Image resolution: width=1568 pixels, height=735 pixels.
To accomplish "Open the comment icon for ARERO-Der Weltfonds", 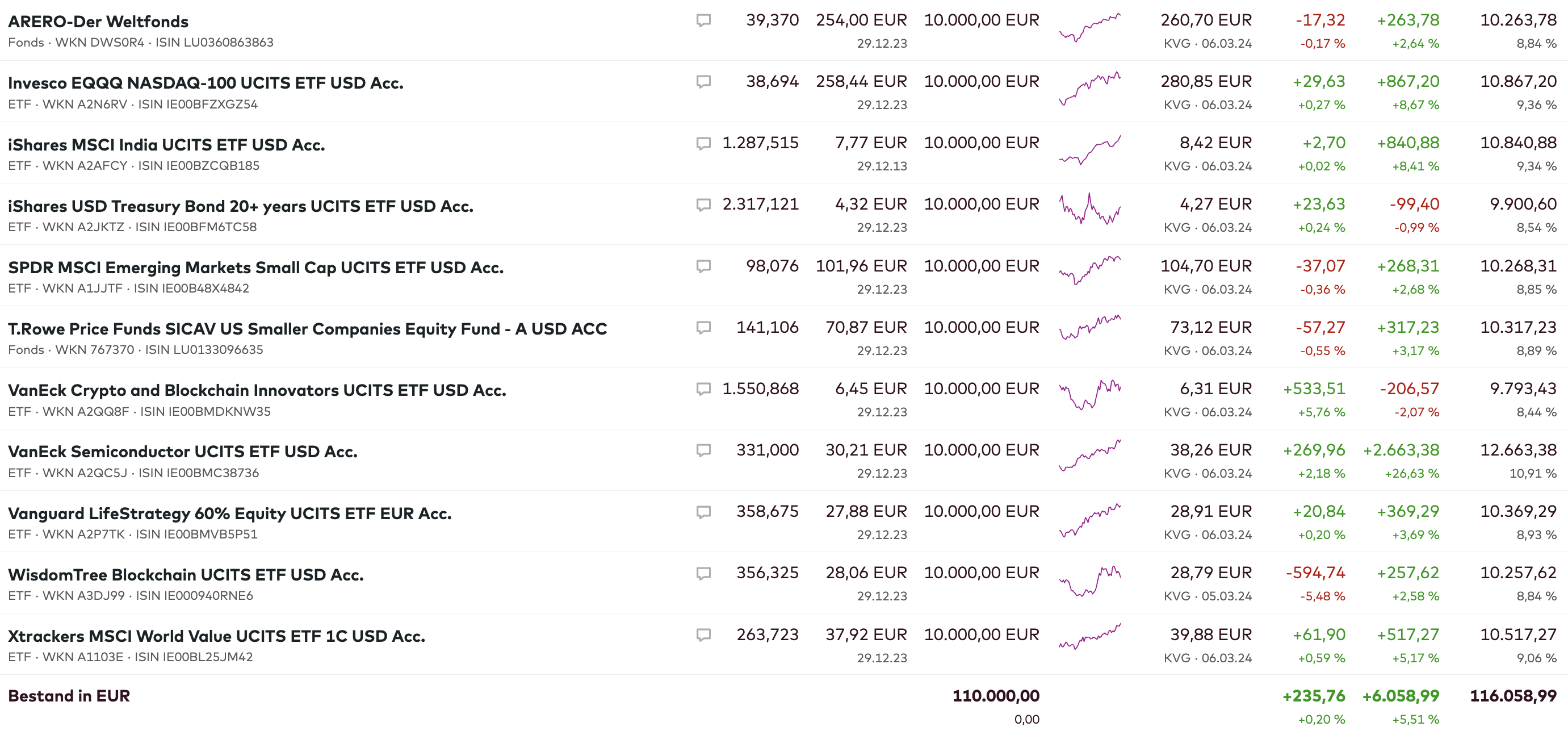I will coord(703,20).
